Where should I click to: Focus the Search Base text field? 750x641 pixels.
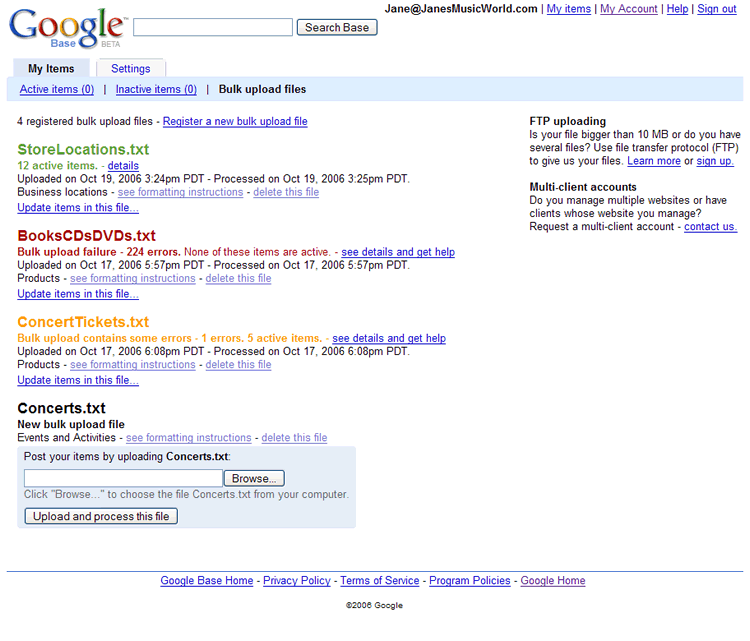[213, 27]
